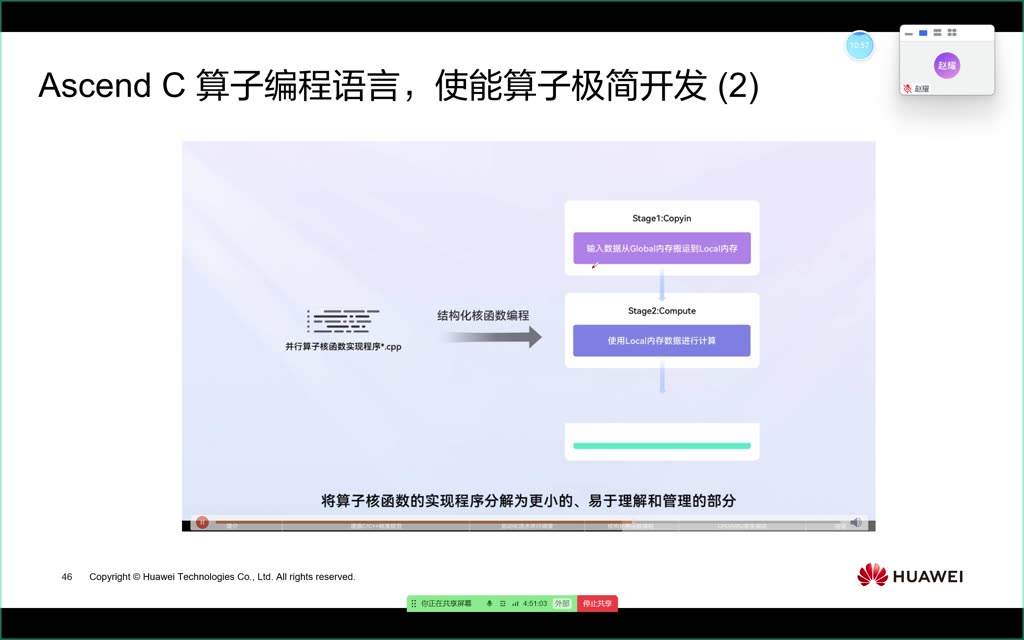This screenshot has width=1024, height=640.
Task: Click the green bar in third stage box
Action: [662, 446]
